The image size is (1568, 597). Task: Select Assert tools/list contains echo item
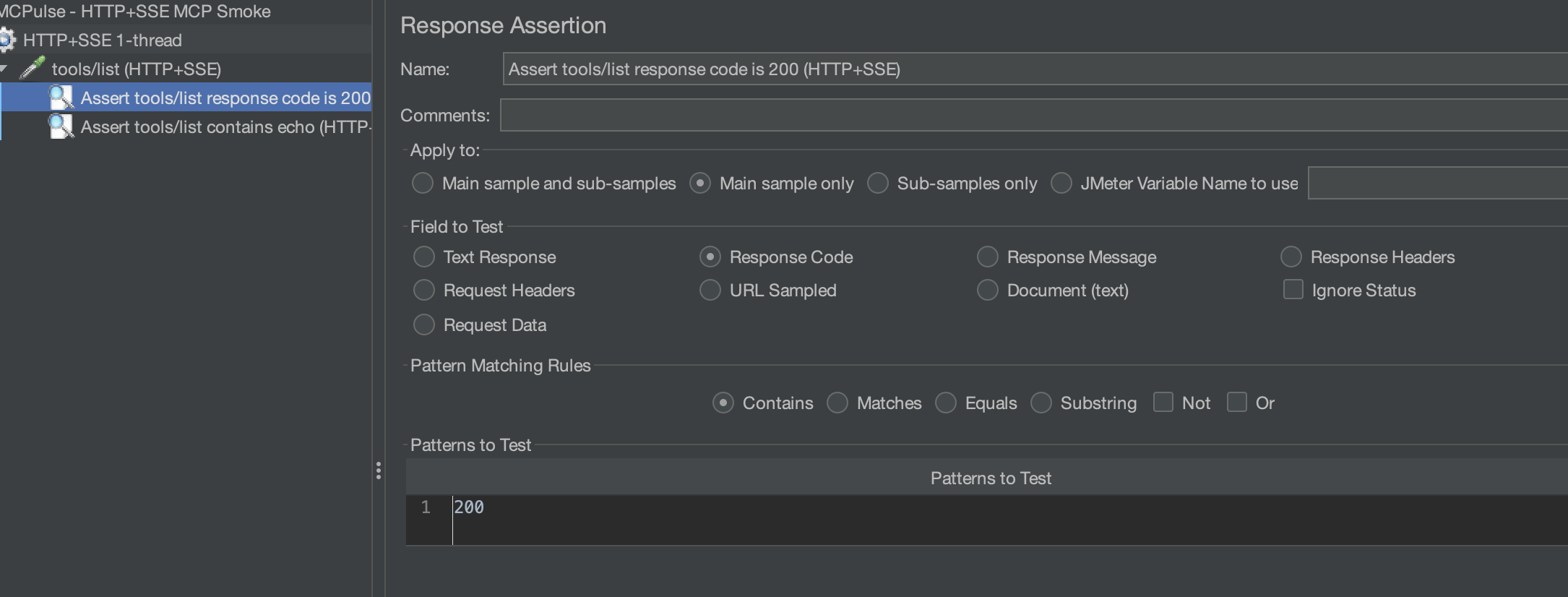pos(225,127)
